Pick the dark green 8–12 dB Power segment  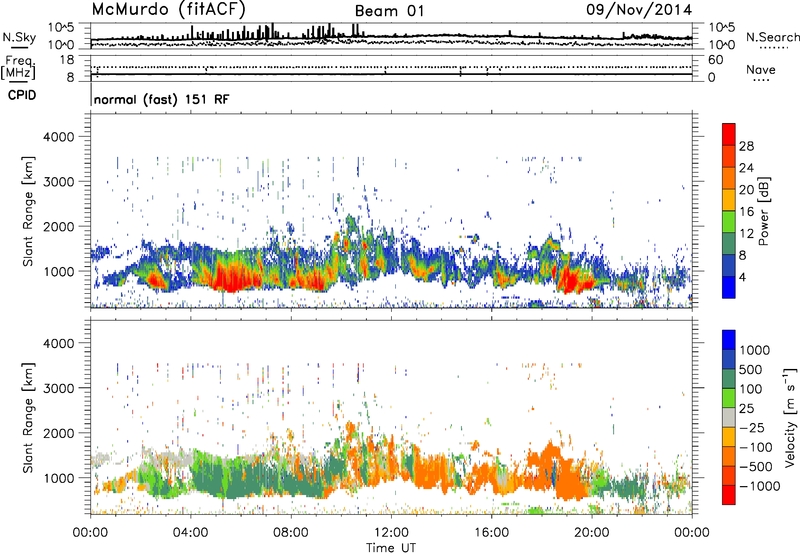tap(729, 243)
